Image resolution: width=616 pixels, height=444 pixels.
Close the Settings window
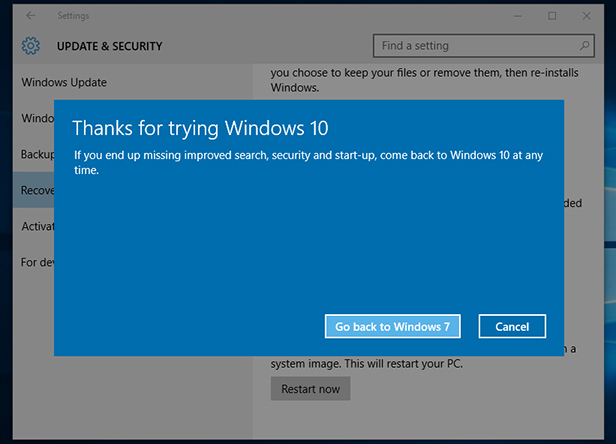(x=587, y=16)
